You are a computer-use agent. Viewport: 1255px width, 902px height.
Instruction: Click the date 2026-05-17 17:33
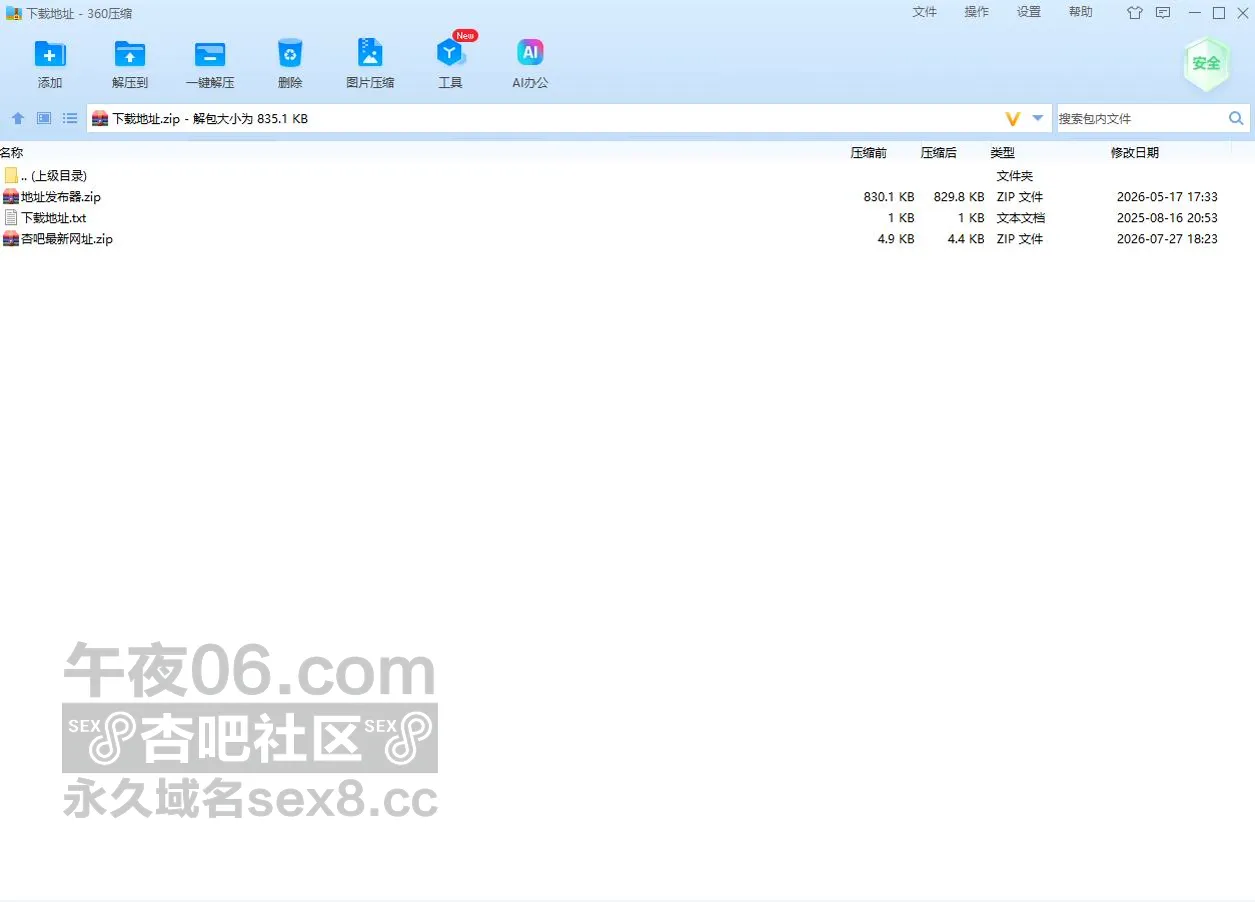point(1167,197)
